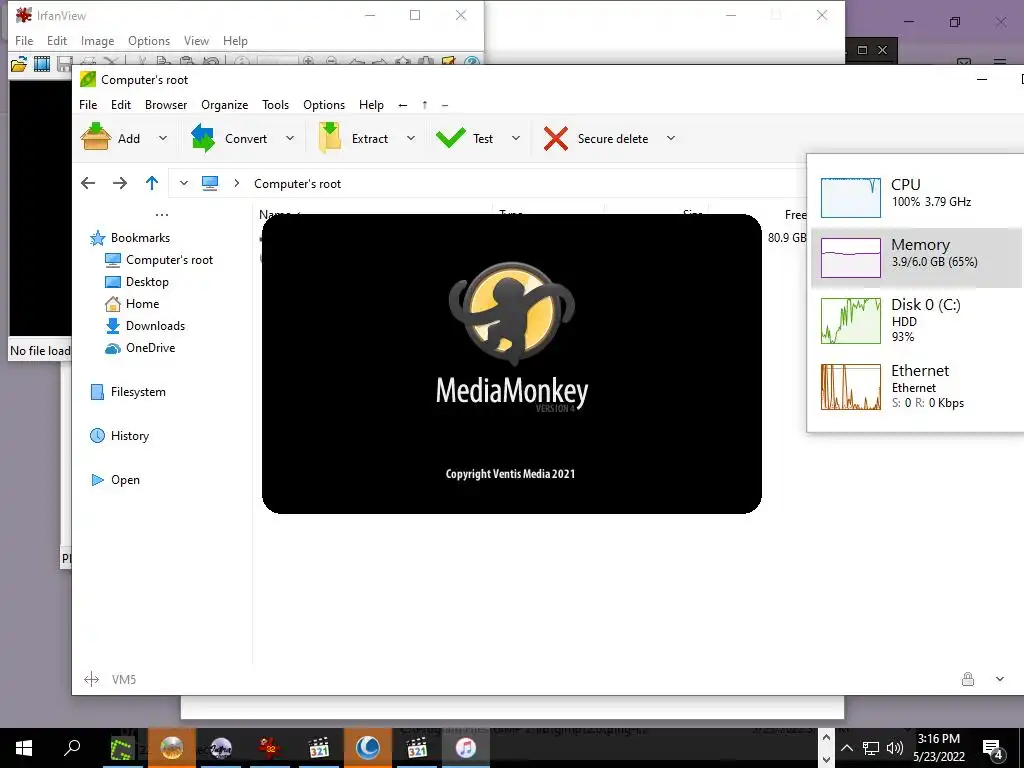
Task: Expand the Convert dropdown arrow
Action: [x=290, y=138]
